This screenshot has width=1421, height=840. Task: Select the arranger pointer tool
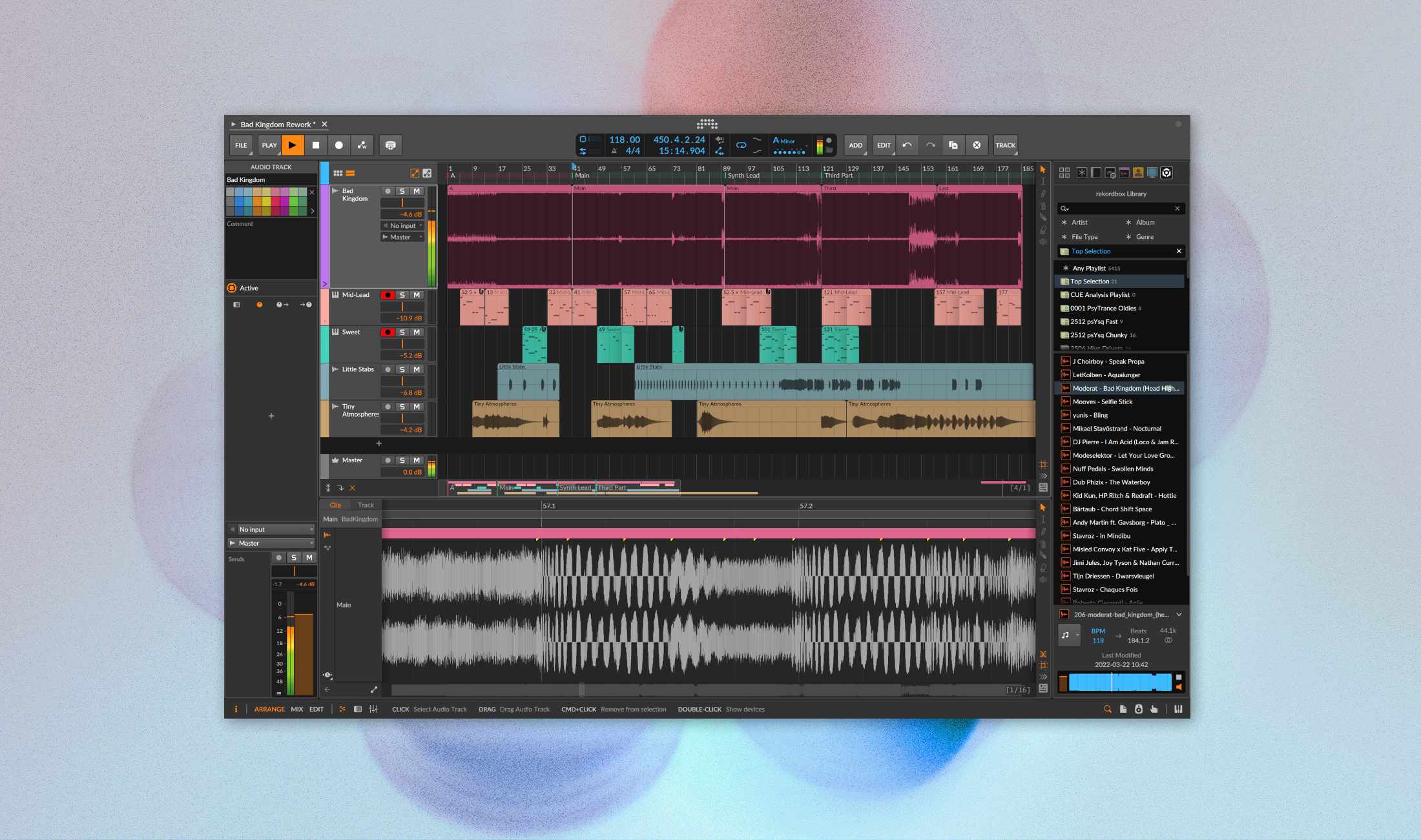pyautogui.click(x=1042, y=170)
